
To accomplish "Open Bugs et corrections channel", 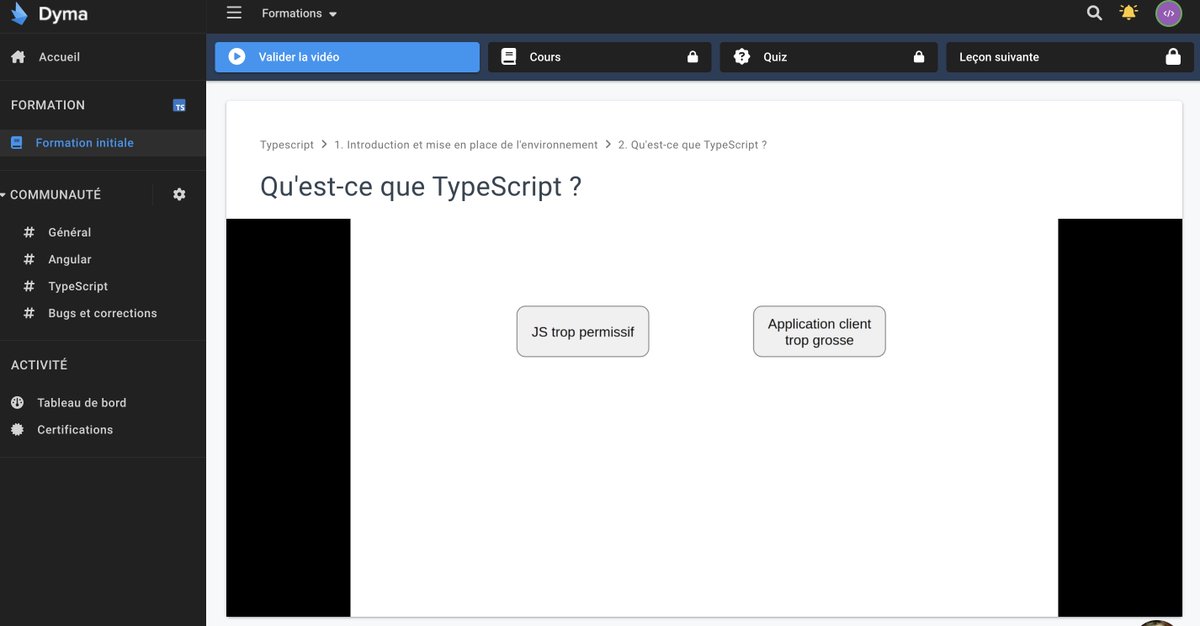I will 103,313.
